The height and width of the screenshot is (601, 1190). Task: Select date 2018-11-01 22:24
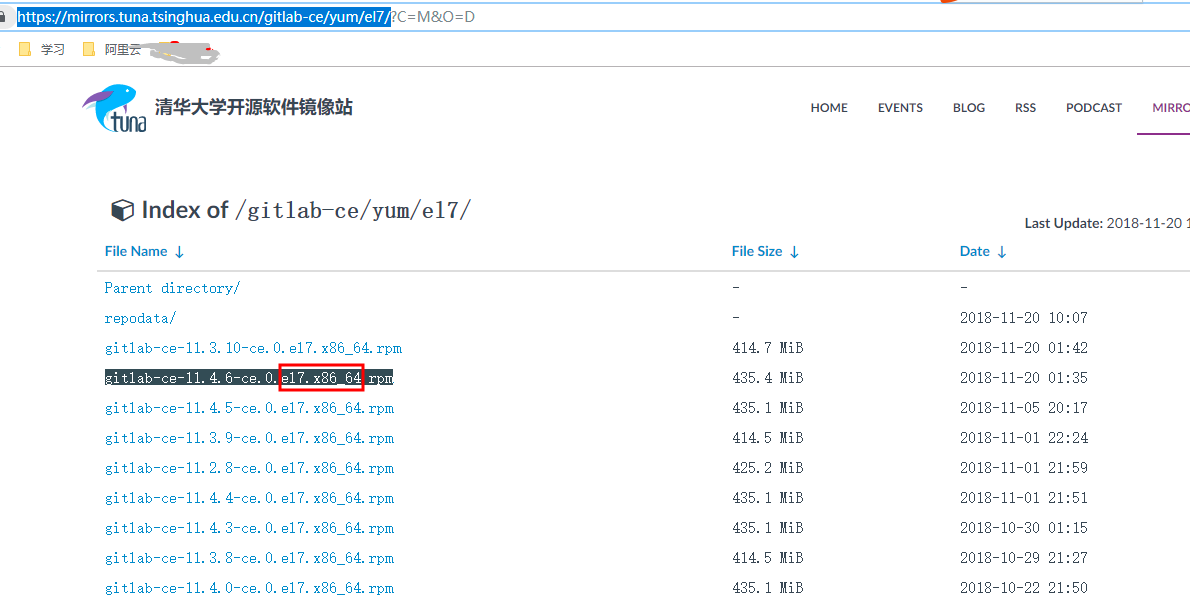[x=1024, y=438]
